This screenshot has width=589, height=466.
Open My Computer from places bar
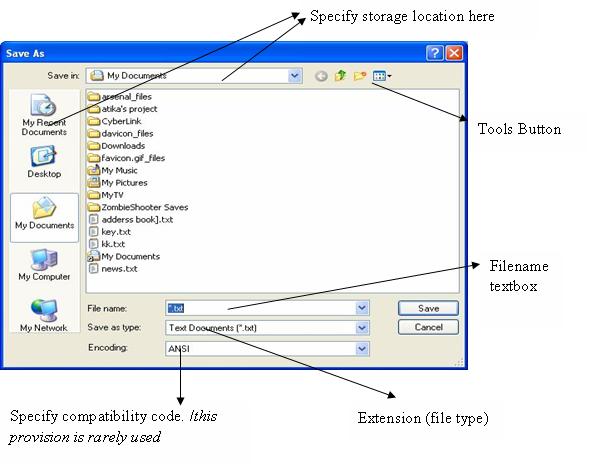point(44,265)
